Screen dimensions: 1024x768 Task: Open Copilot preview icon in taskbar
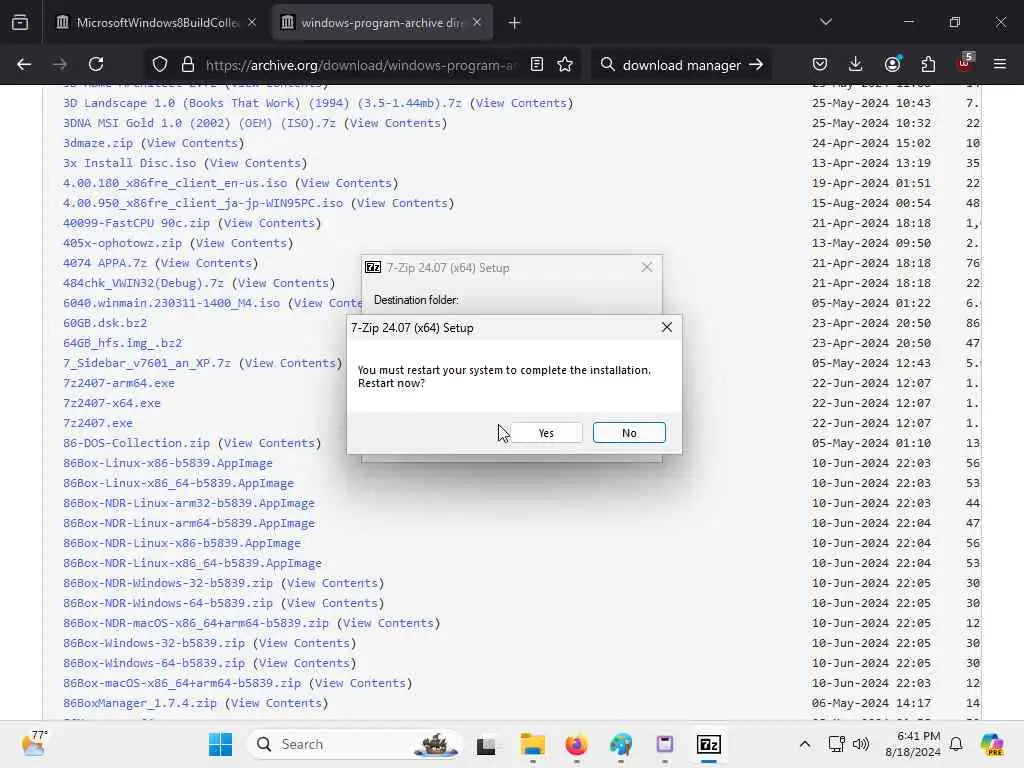point(991,744)
